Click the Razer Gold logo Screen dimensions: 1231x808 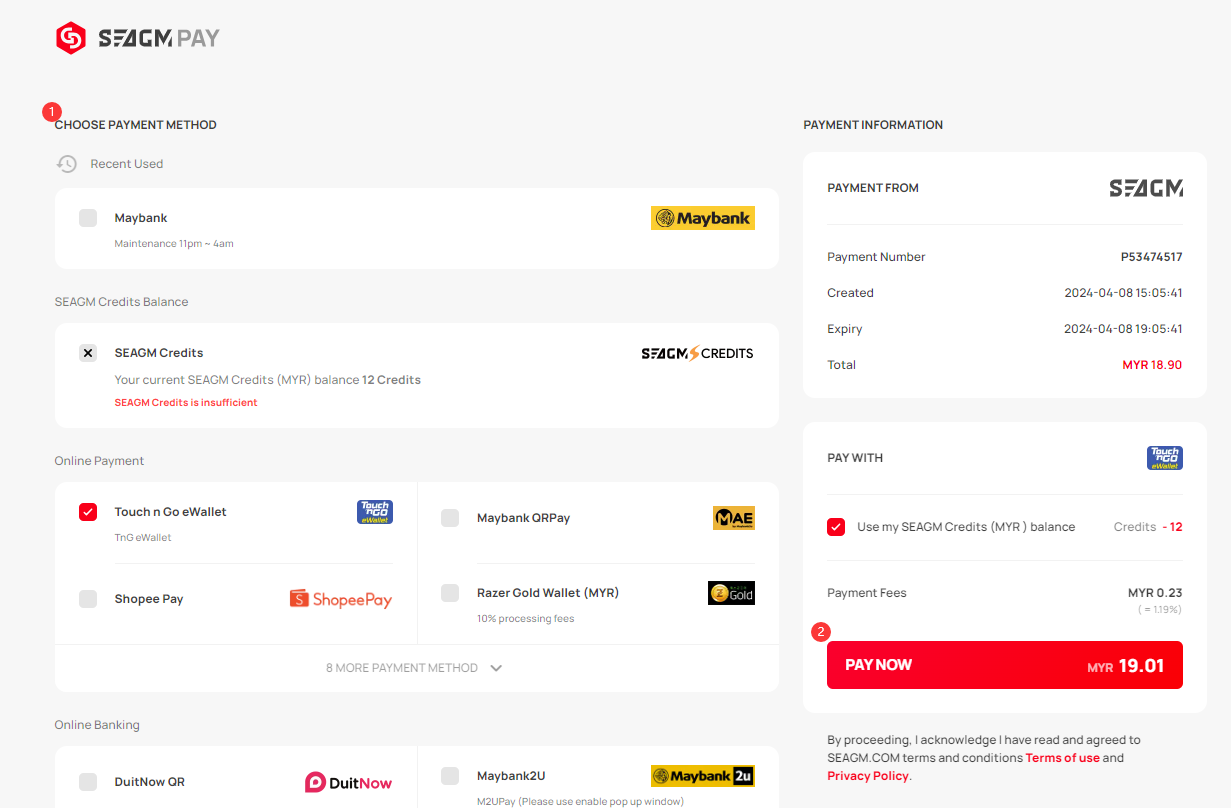(x=731, y=593)
